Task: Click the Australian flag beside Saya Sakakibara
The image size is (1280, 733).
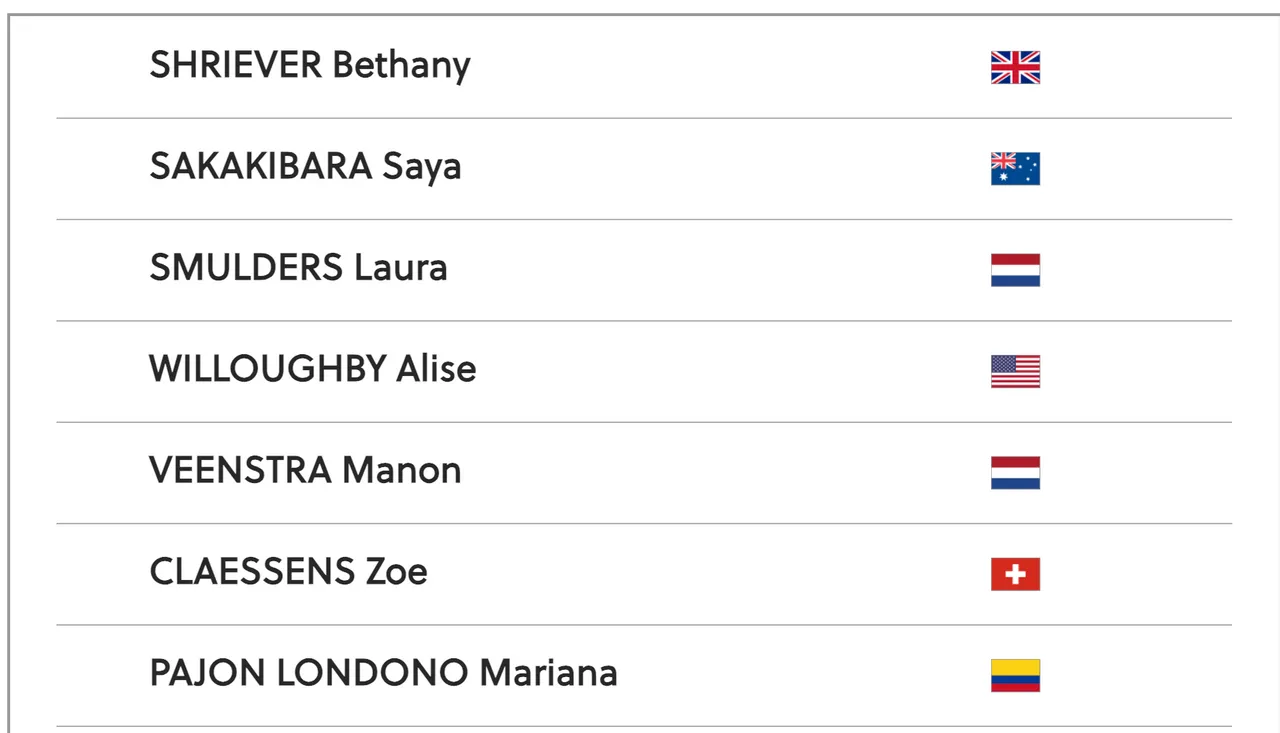Action: coord(1015,169)
